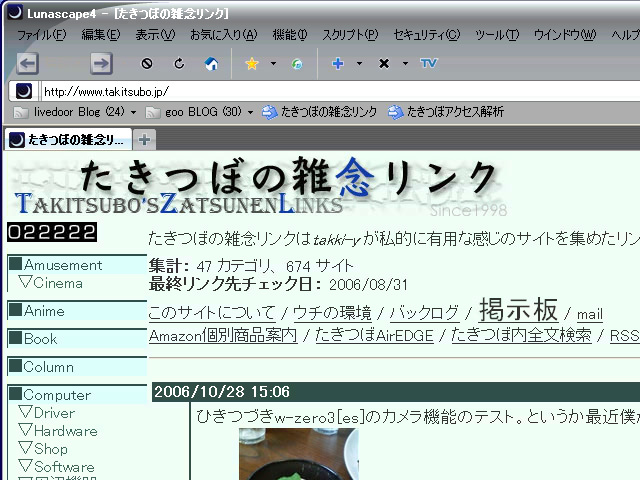Viewport: 640px width, 480px height.
Task: Go to the home page
Action: click(x=210, y=64)
